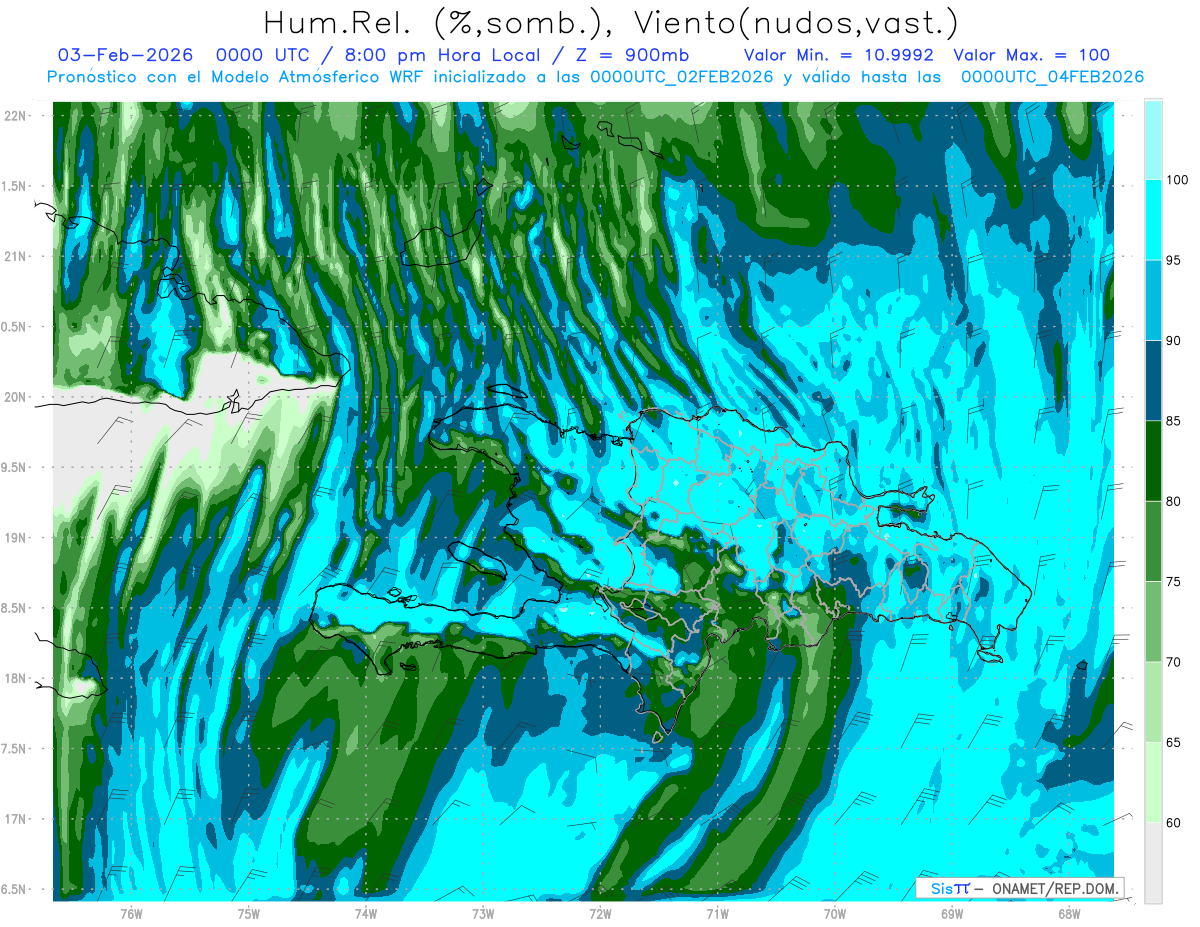Click the longitude label '71W'
Viewport: 1200px width, 927px height.
point(717,914)
